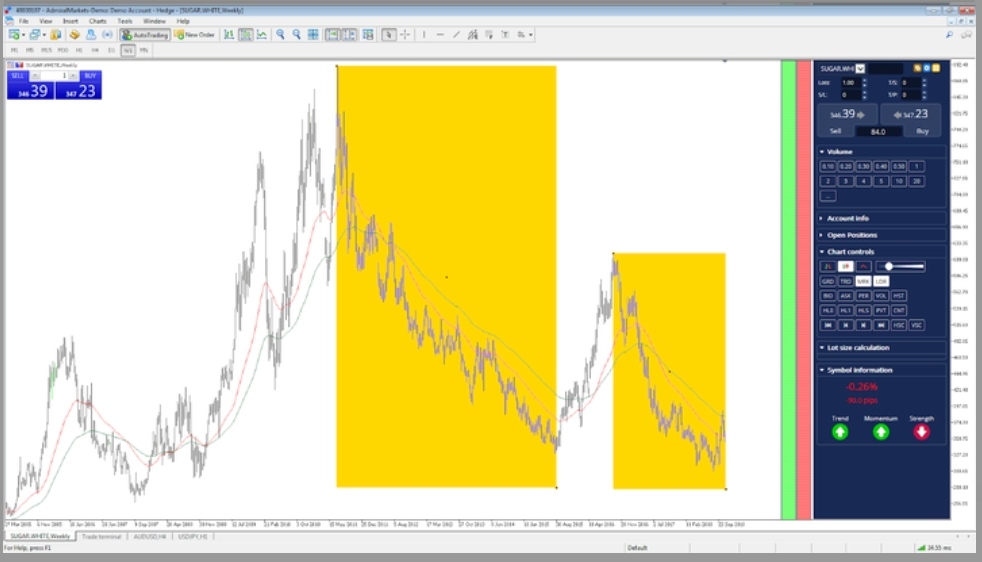Expand the Open Positions section
The width and height of the screenshot is (982, 562).
(x=851, y=235)
